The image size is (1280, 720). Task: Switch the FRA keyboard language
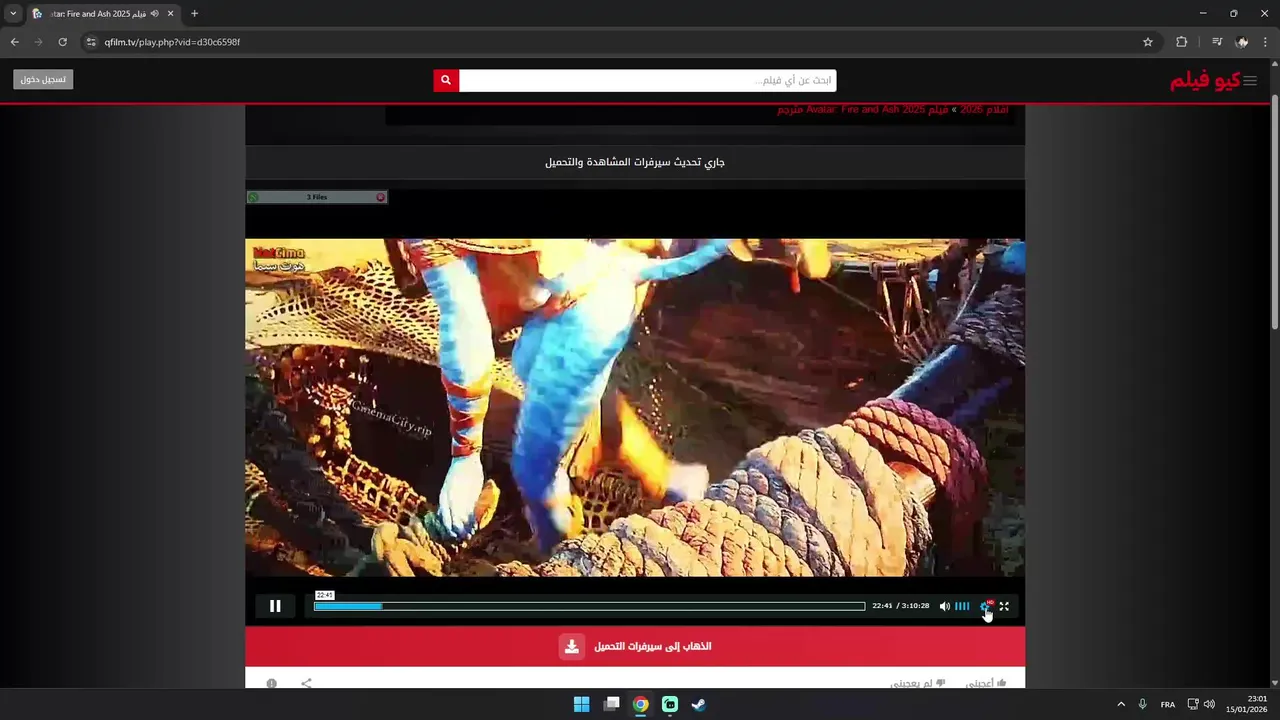click(x=1168, y=704)
